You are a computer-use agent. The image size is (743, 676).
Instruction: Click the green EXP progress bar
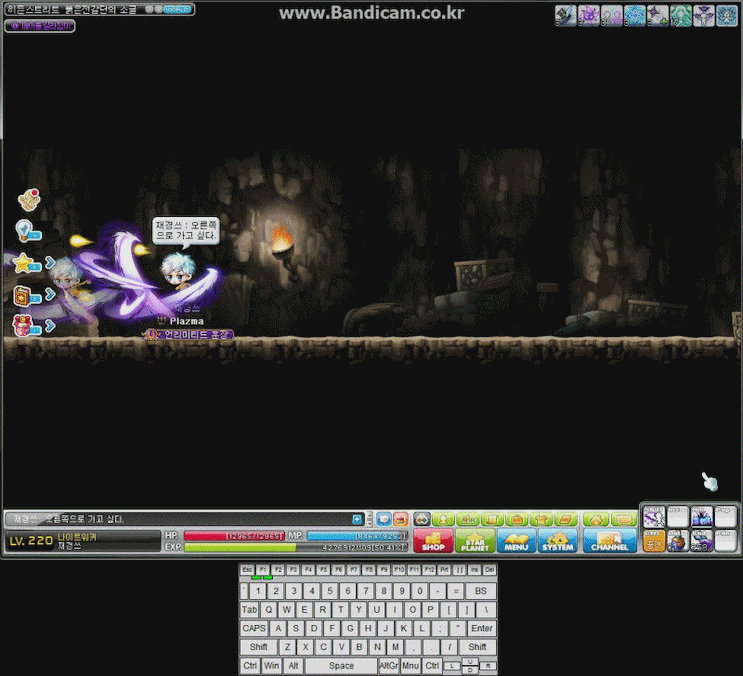[295, 547]
